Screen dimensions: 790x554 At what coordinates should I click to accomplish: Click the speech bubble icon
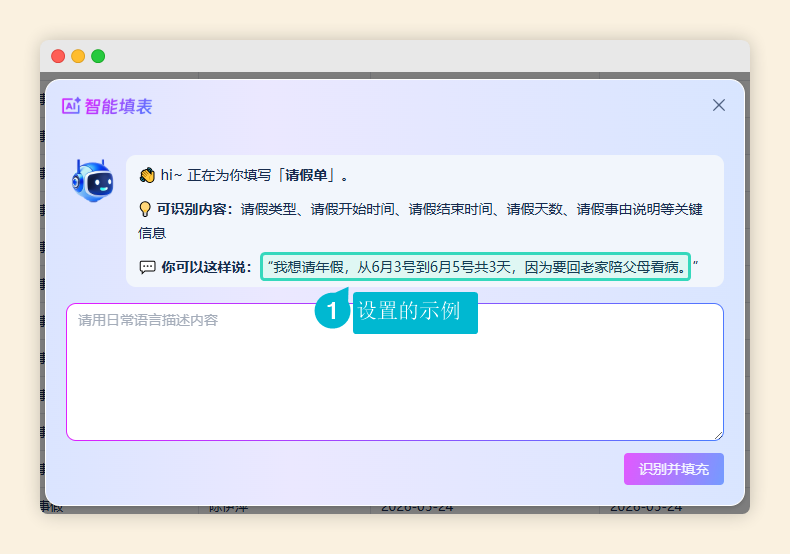(147, 267)
